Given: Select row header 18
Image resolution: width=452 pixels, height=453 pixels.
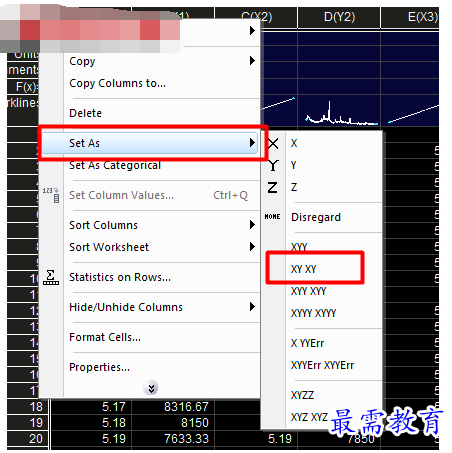Looking at the screenshot, I should (x=28, y=407).
